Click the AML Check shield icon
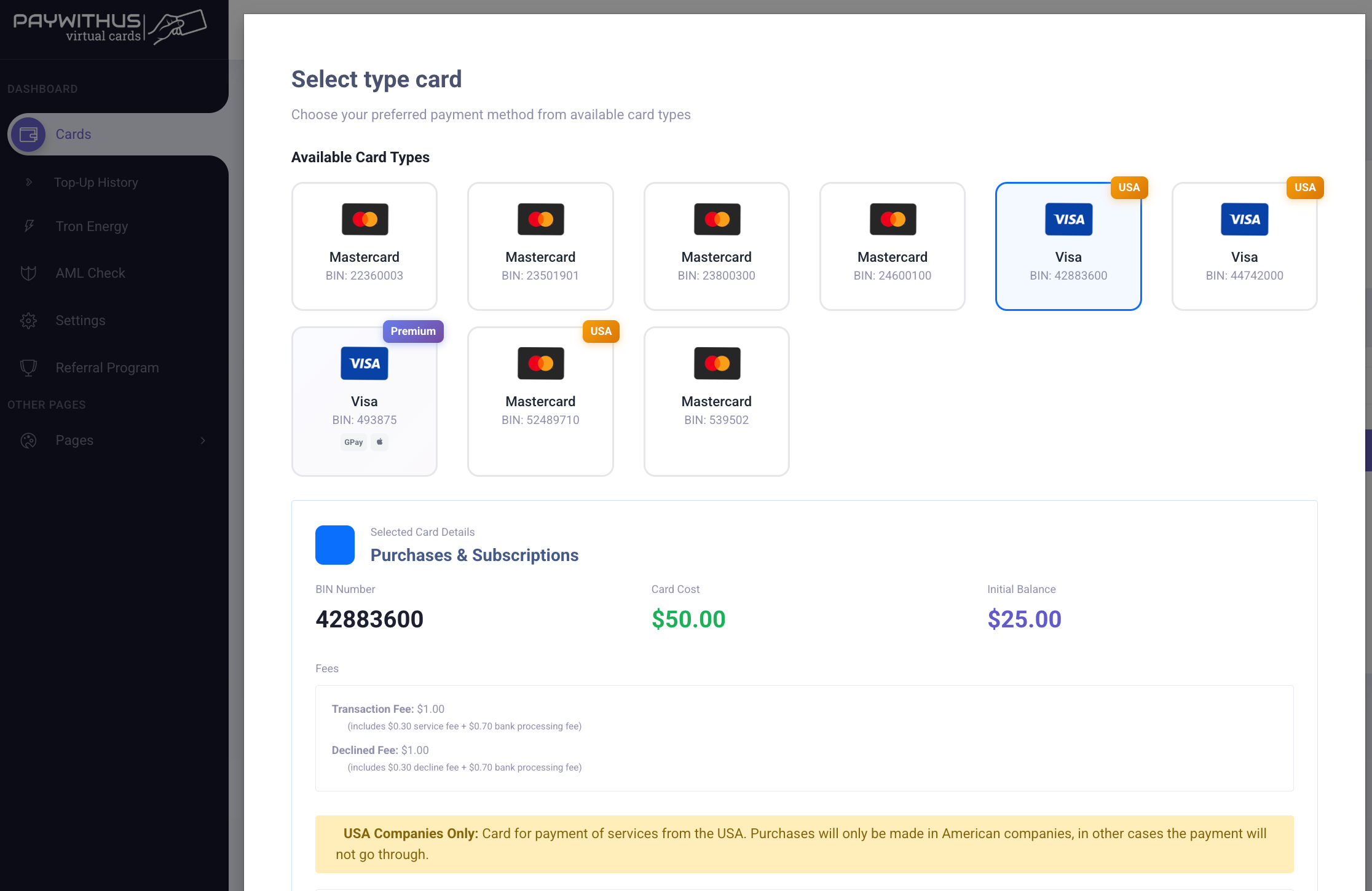This screenshot has height=891, width=1372. coord(28,273)
